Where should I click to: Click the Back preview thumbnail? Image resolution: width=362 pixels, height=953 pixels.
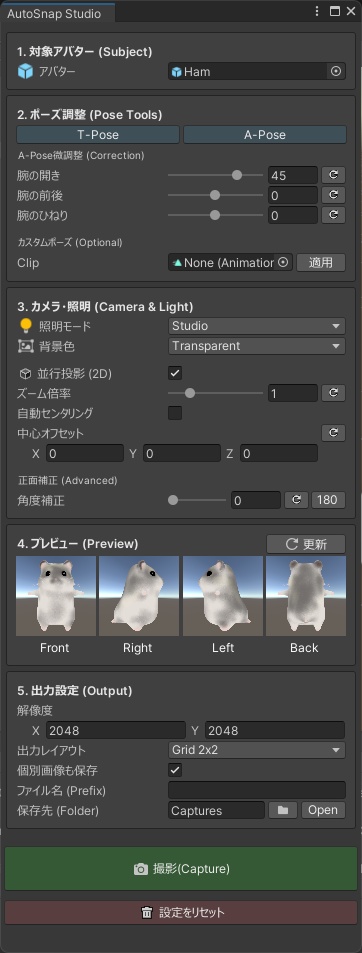pos(306,596)
